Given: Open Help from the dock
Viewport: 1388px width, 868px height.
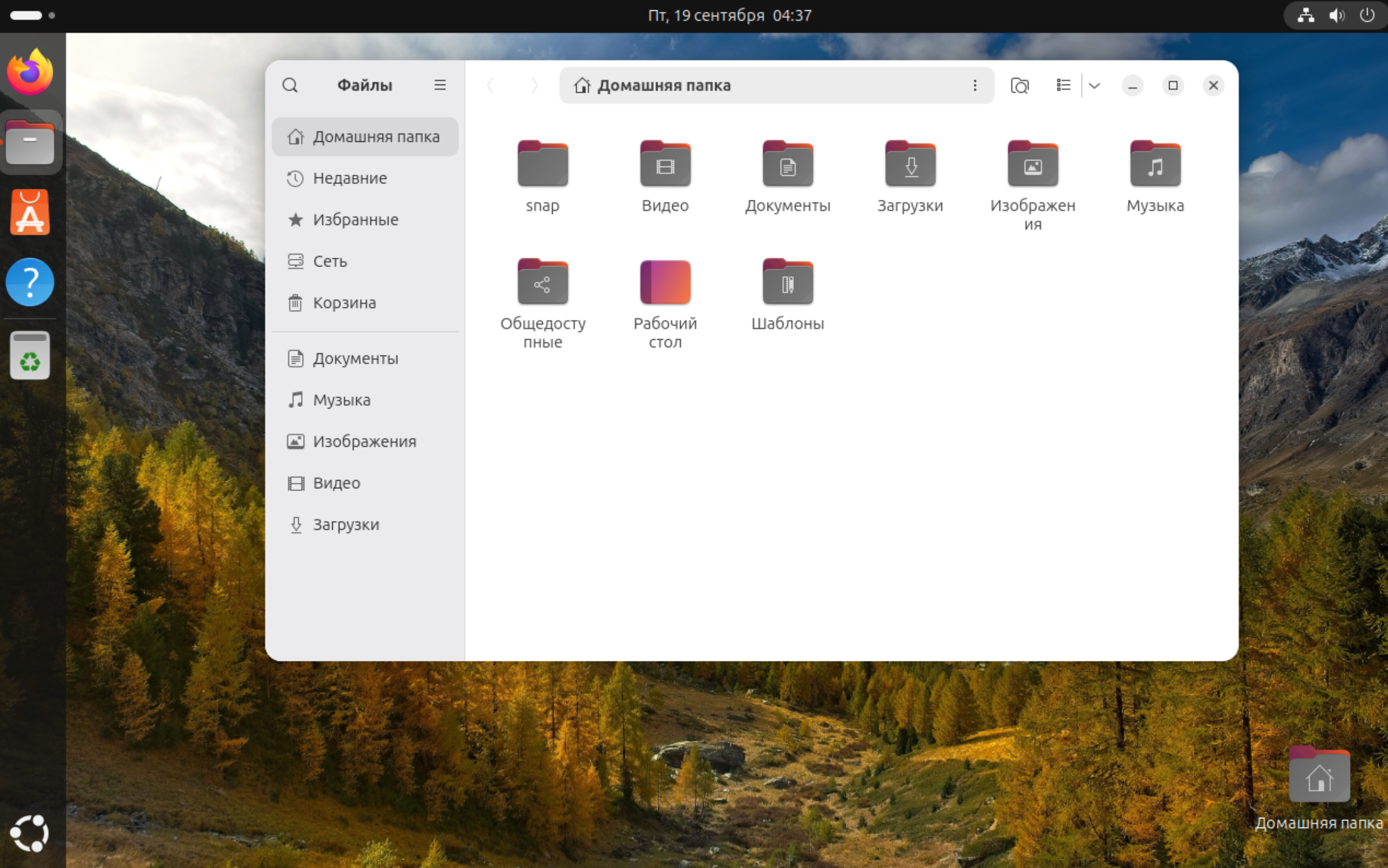Looking at the screenshot, I should pos(30,282).
